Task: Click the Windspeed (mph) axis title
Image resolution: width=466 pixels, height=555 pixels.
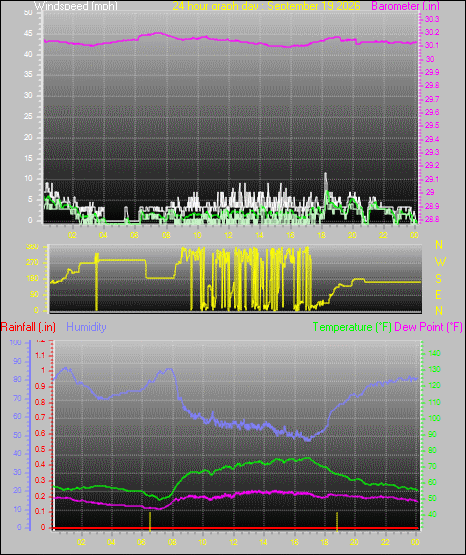Action: [x=76, y=5]
